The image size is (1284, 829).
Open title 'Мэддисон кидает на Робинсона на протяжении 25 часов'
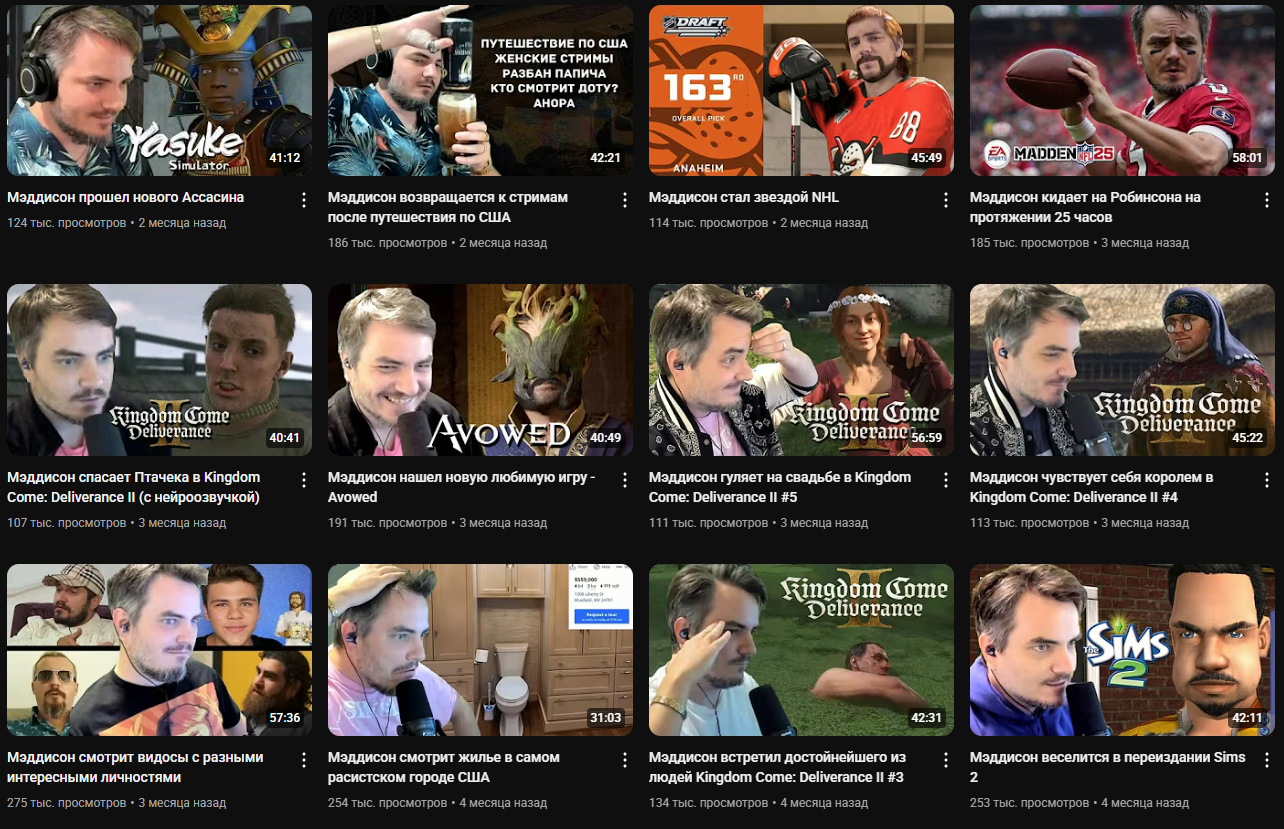[1085, 207]
